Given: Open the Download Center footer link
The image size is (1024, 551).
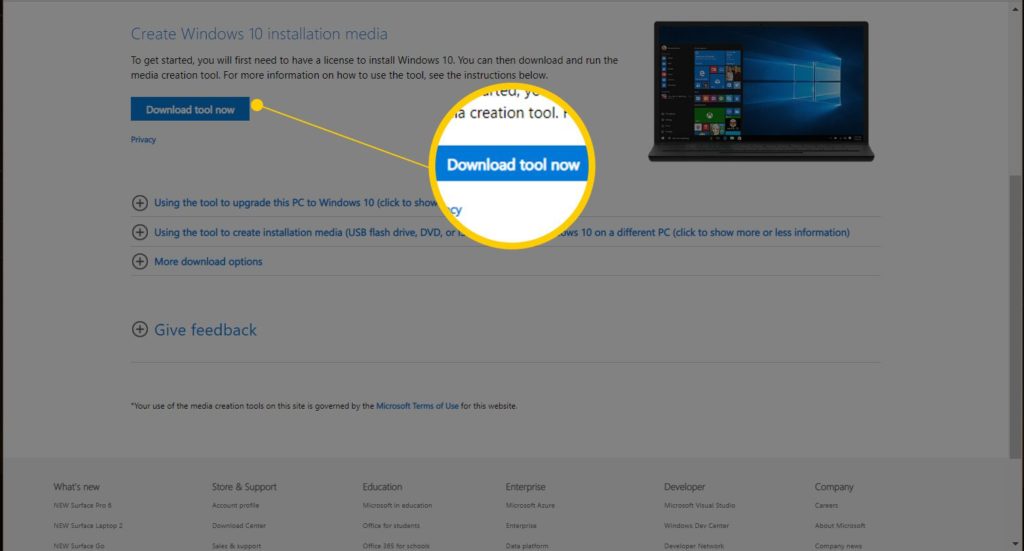Looking at the screenshot, I should (x=238, y=526).
